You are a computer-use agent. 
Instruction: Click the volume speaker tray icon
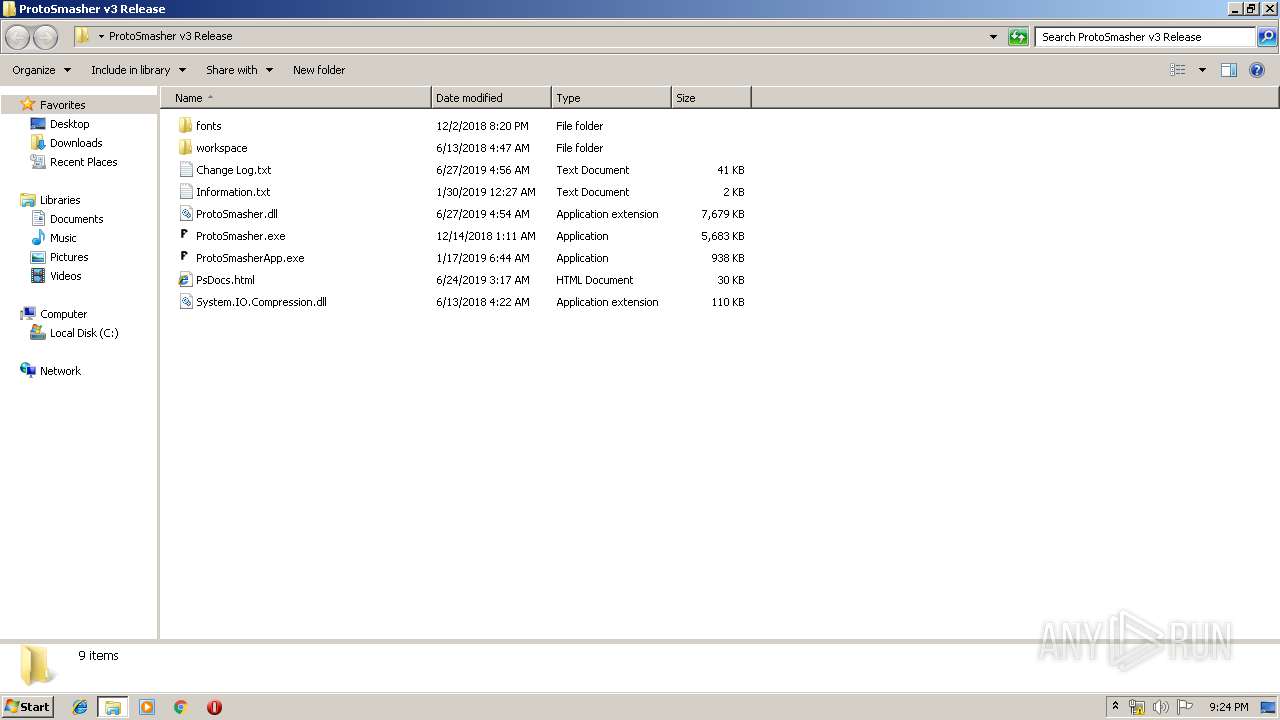pyautogui.click(x=1161, y=707)
